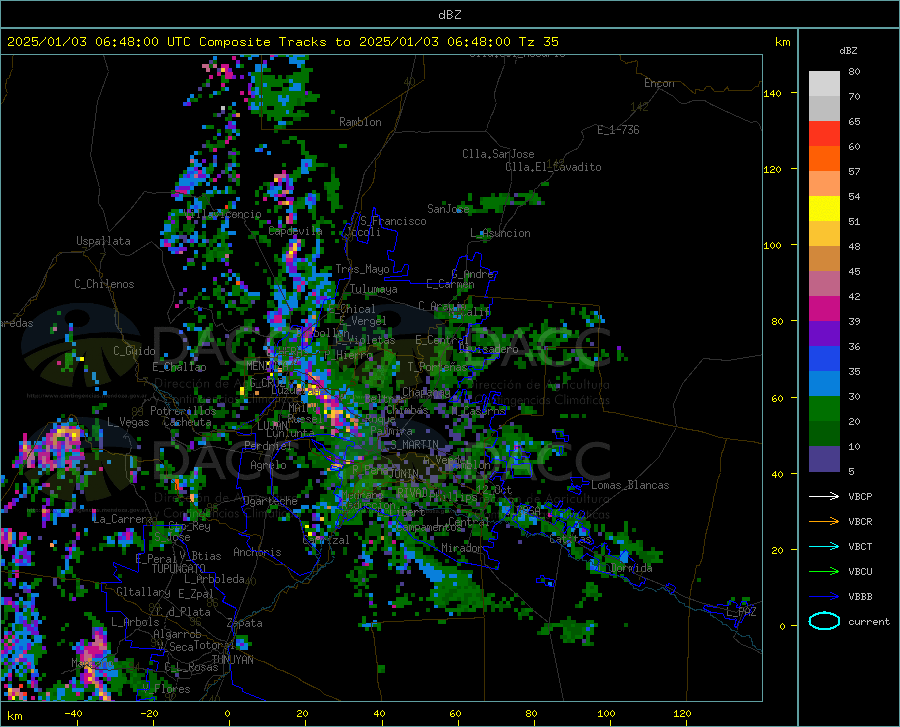Screen dimensions: 900x727
Task: Click the L_Vegas label
Action: pyautogui.click(x=128, y=422)
